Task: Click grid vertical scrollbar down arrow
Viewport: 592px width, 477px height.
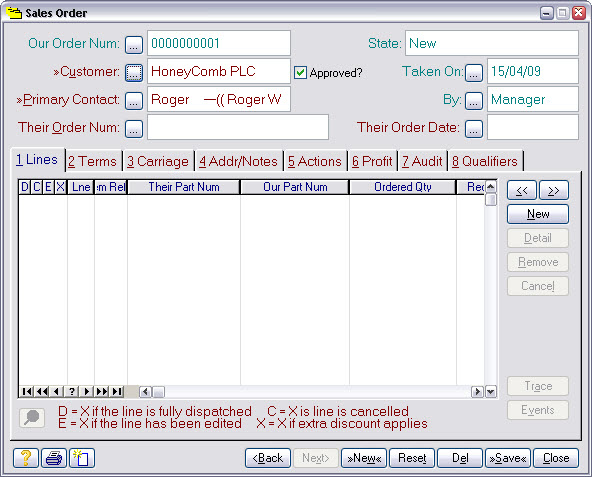Action: click(x=491, y=392)
